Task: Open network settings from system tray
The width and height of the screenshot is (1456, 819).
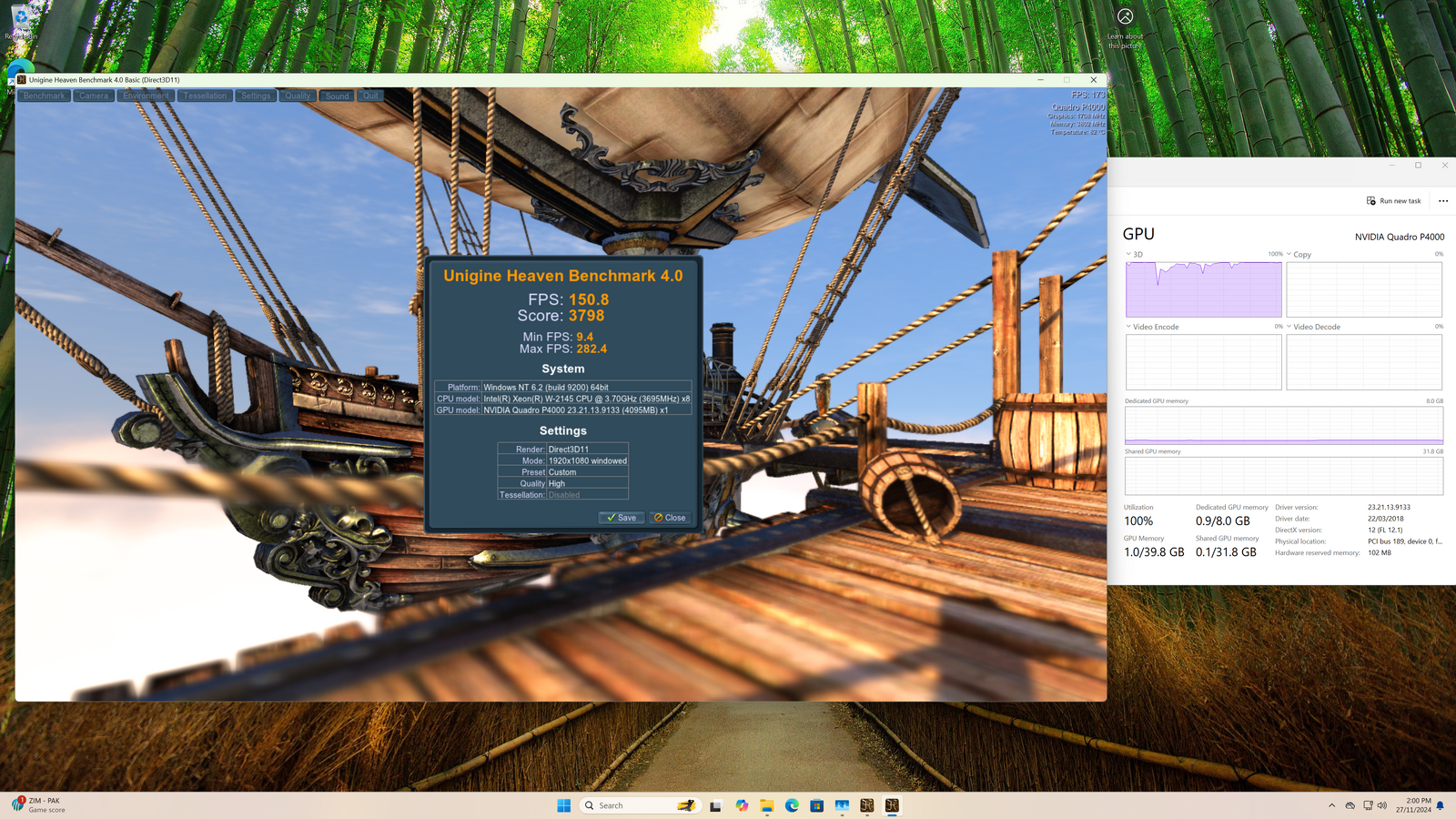Action: [1368, 805]
